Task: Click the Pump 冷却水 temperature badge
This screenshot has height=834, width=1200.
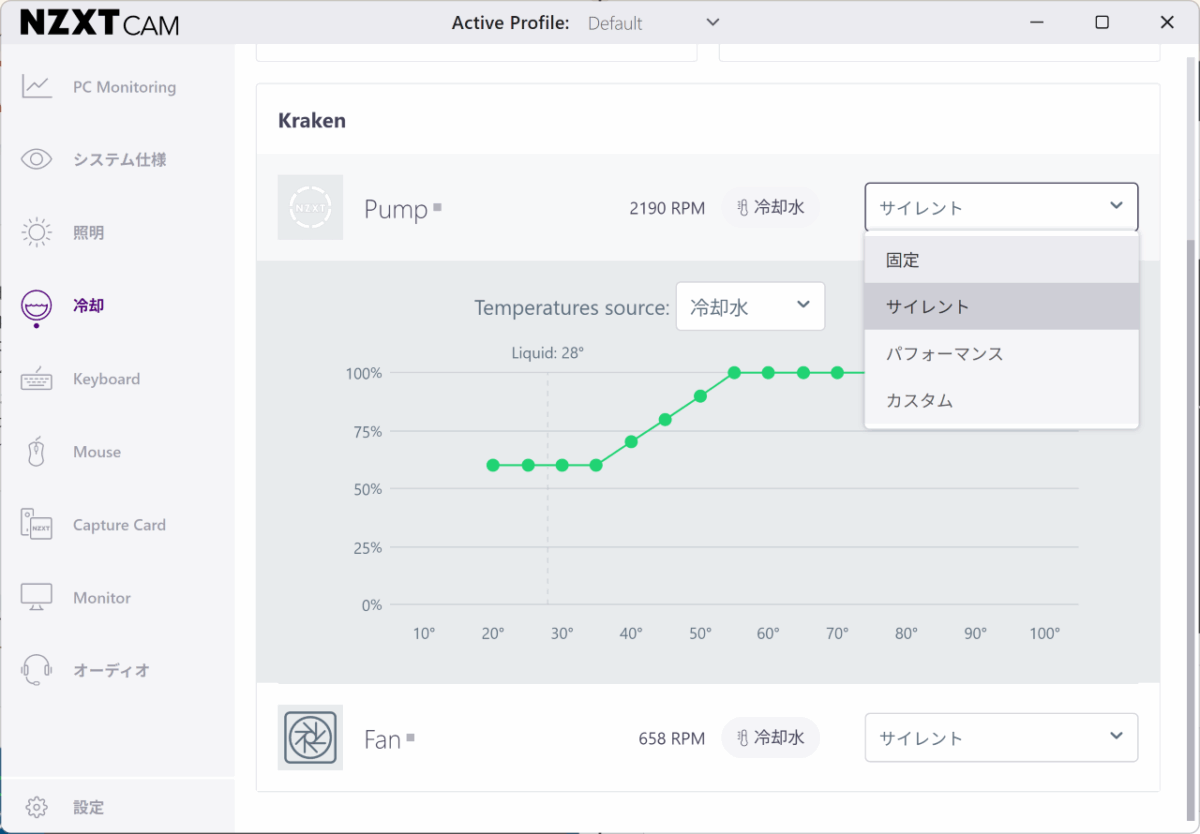Action: click(770, 208)
